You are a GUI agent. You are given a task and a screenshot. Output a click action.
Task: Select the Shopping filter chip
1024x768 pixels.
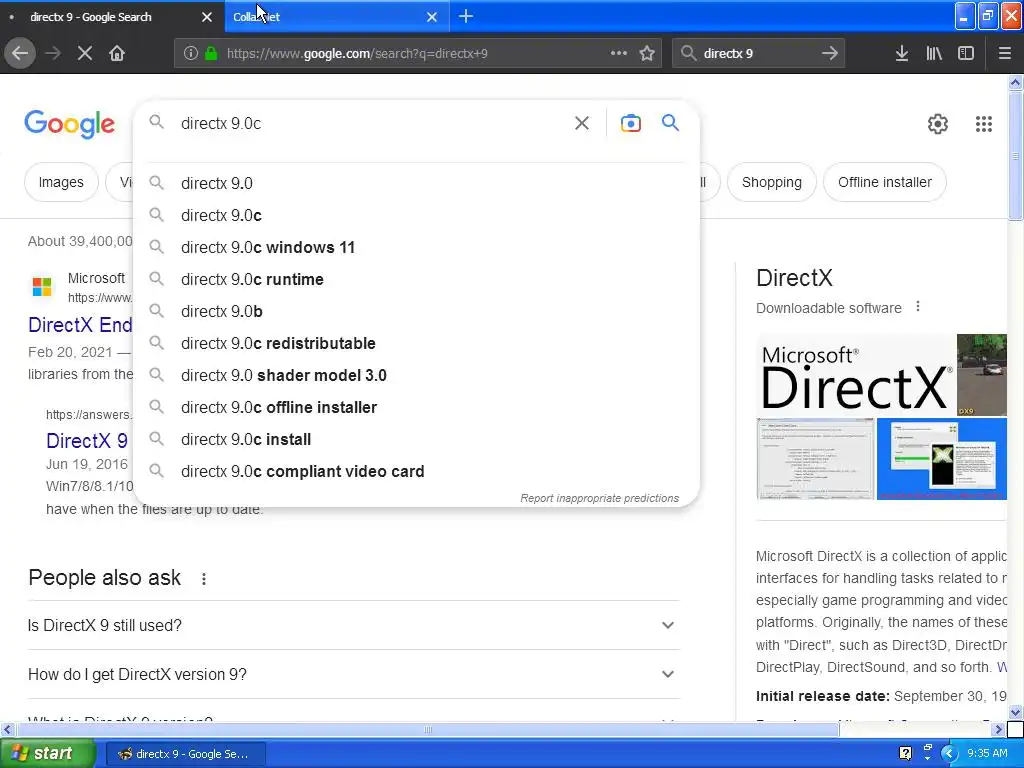point(771,182)
